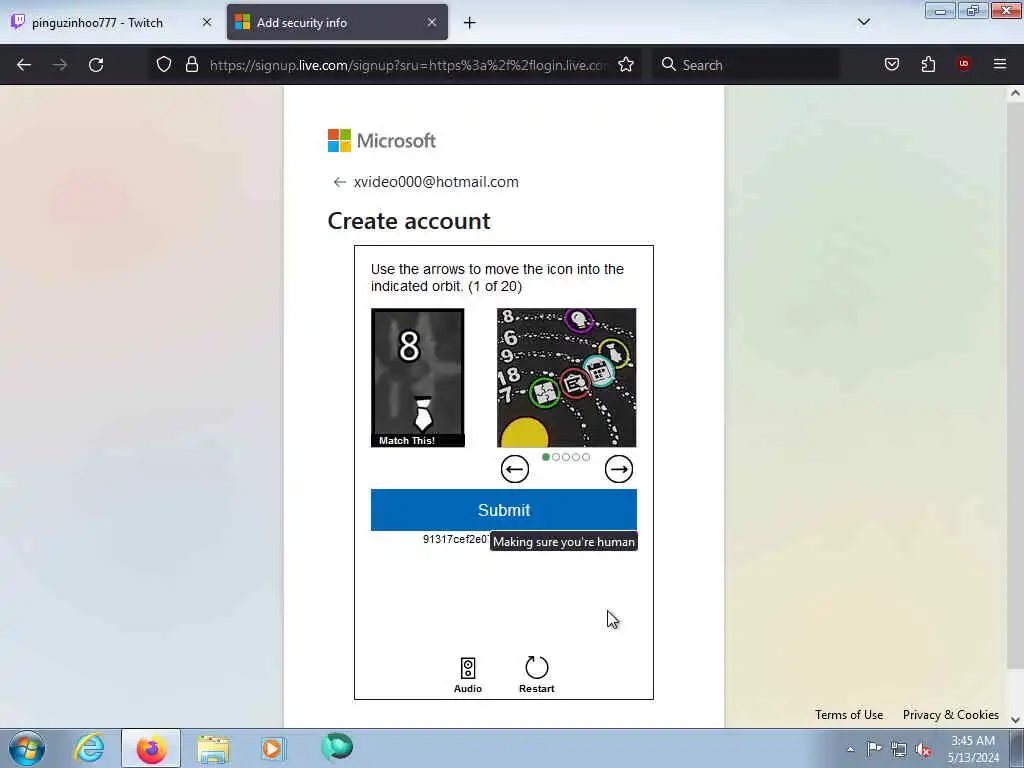Open the Firefox application menu
This screenshot has height=768, width=1024.
click(1000, 64)
